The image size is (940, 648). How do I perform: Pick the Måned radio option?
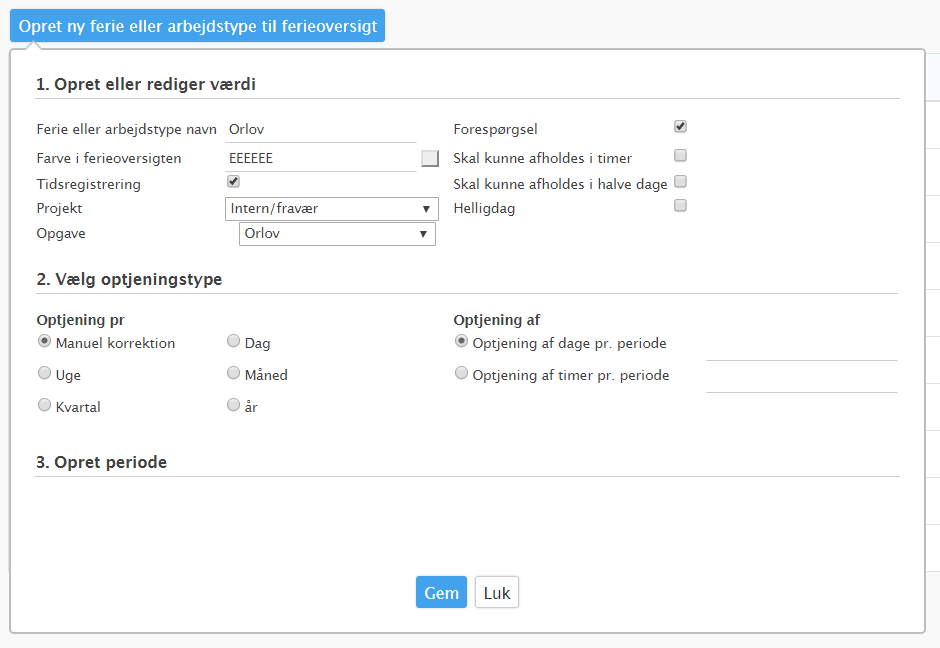(x=233, y=373)
